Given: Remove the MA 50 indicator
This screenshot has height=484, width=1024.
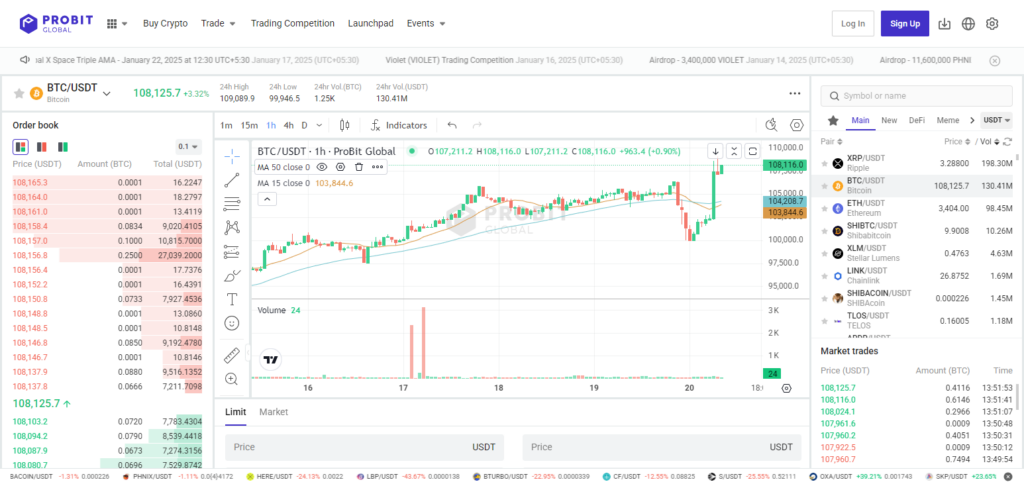Looking at the screenshot, I should click(x=359, y=167).
